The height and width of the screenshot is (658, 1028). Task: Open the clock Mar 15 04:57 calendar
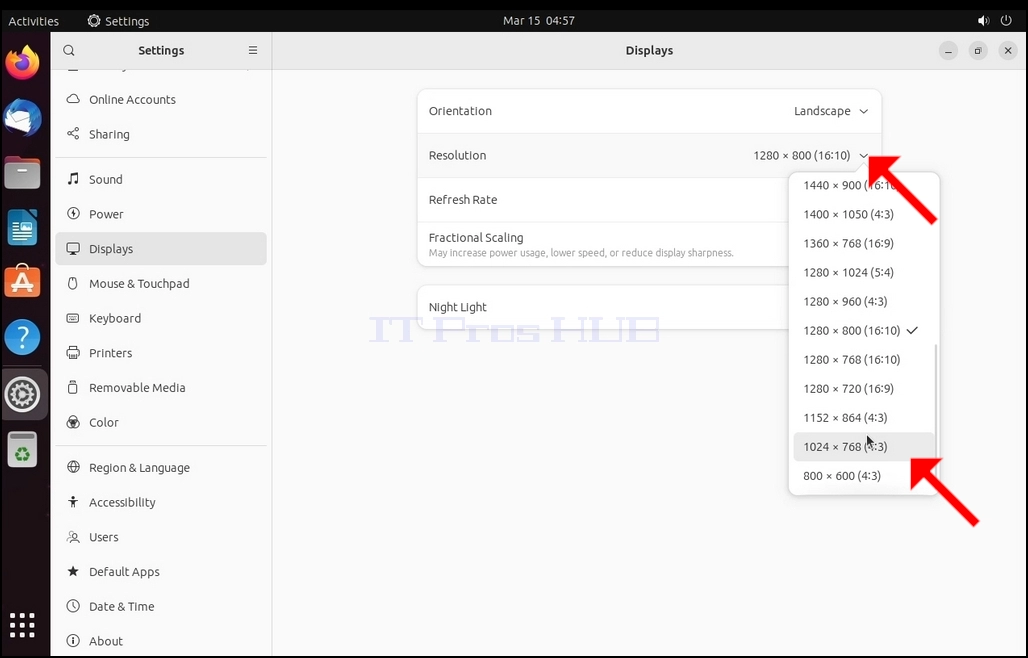(539, 21)
